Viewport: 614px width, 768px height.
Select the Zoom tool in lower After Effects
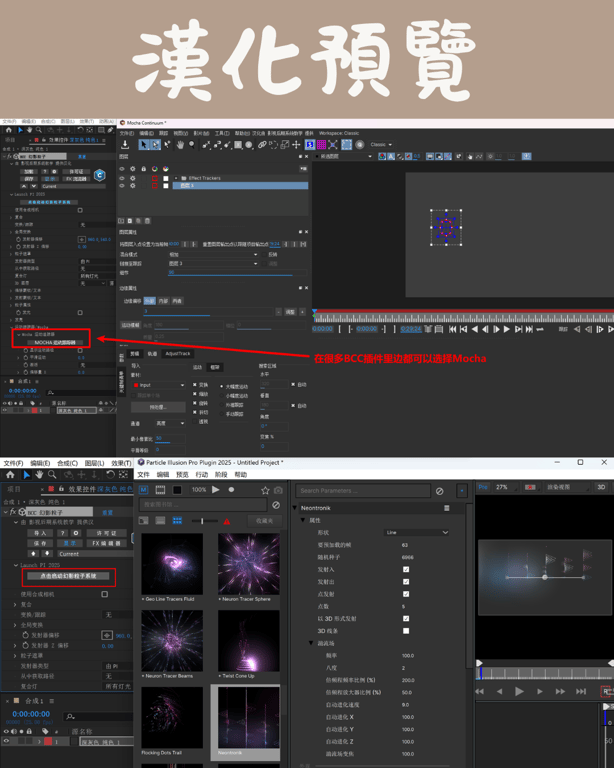(52, 475)
